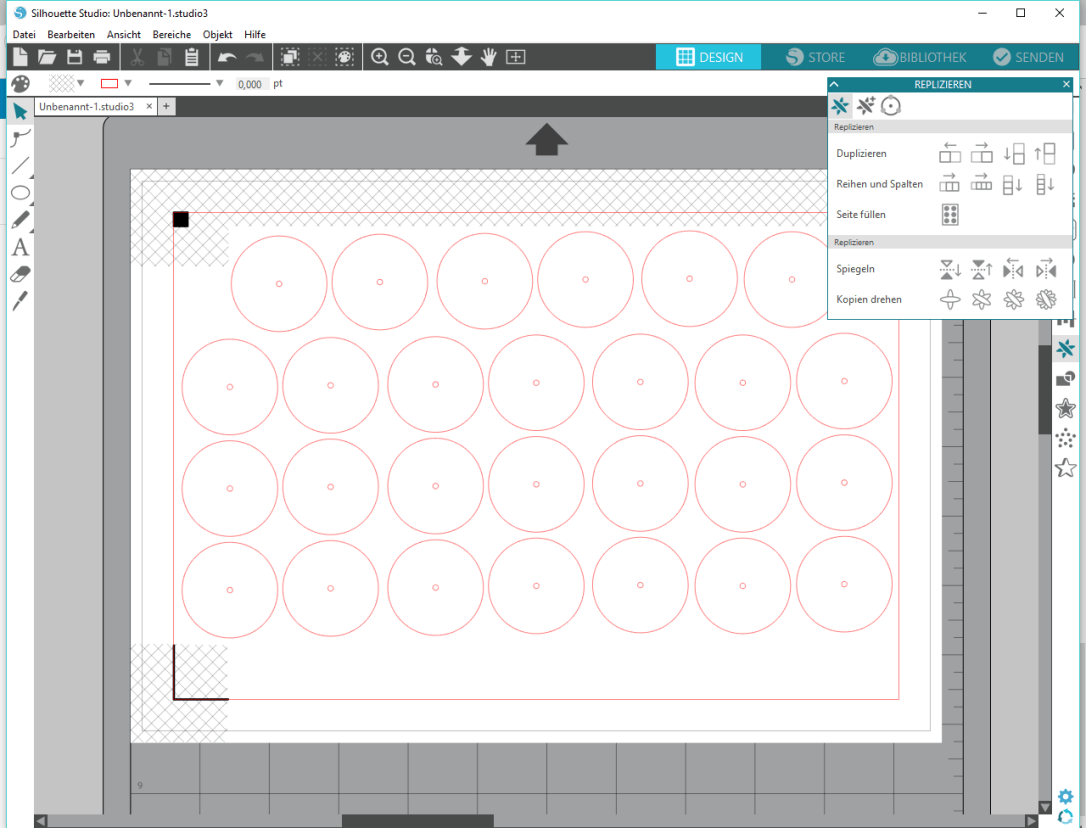Switch to the Senden tab
Viewport: 1086px width, 828px height.
pos(1028,57)
